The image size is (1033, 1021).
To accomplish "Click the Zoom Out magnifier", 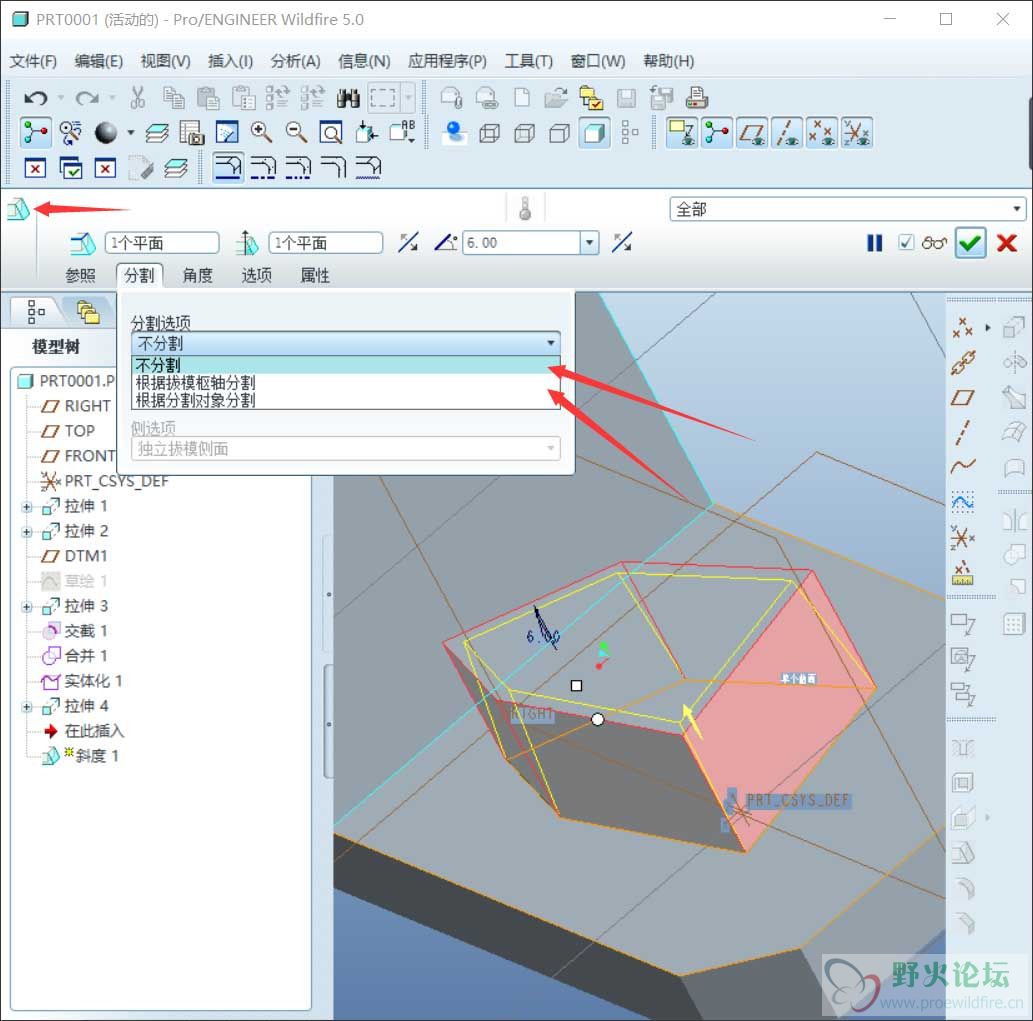I will tap(296, 133).
